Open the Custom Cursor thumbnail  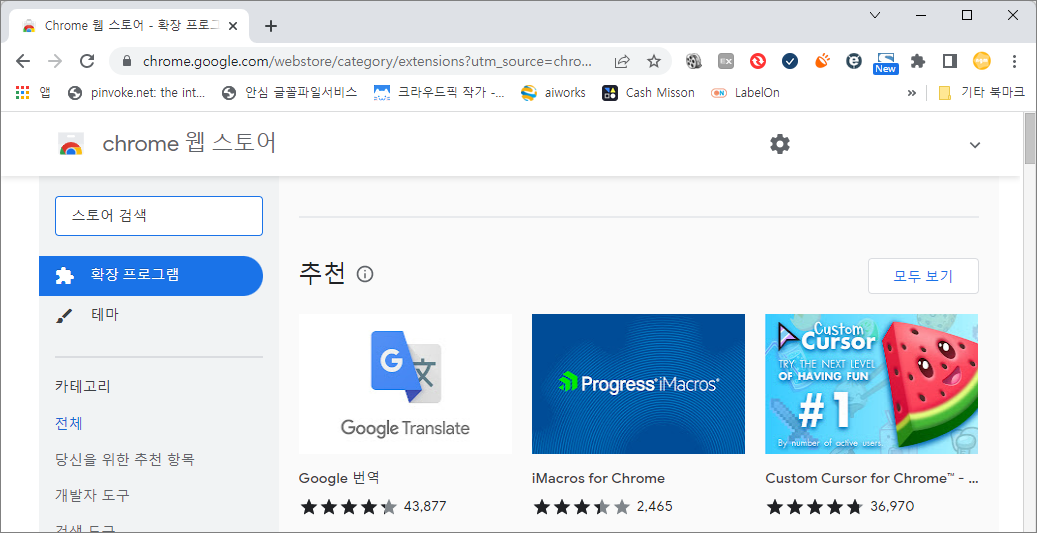[x=872, y=384]
